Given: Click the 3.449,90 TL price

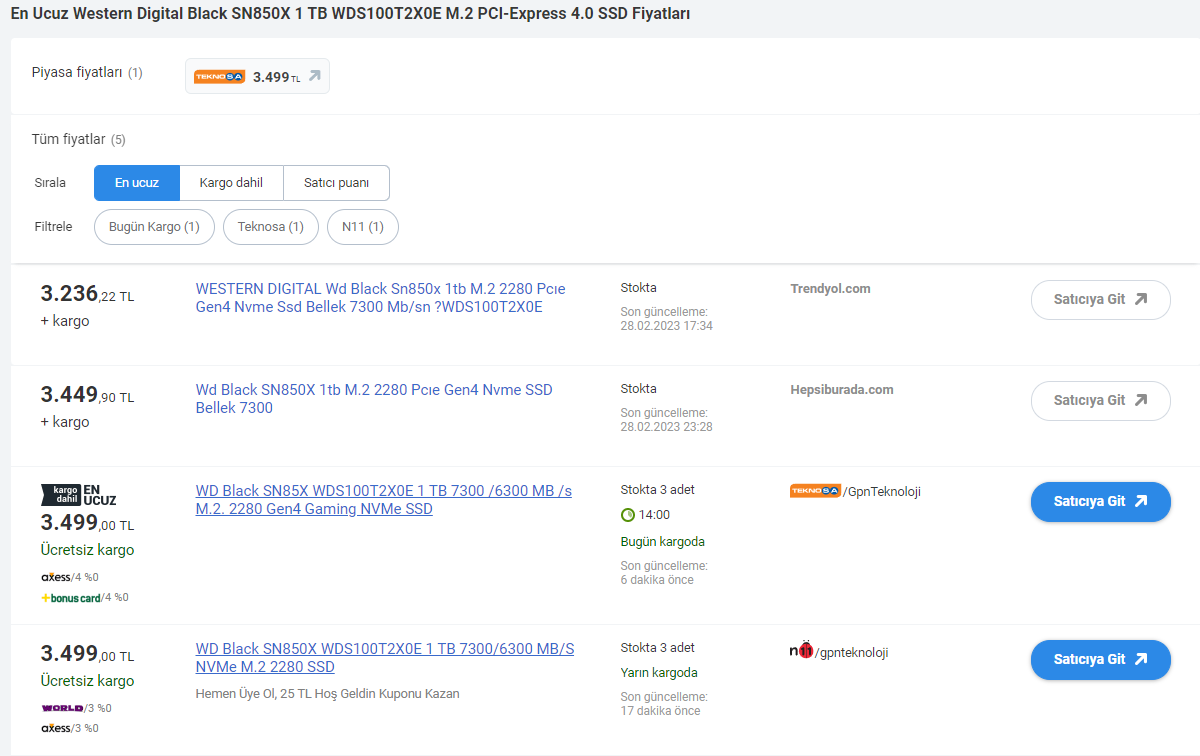Looking at the screenshot, I should (x=87, y=395).
